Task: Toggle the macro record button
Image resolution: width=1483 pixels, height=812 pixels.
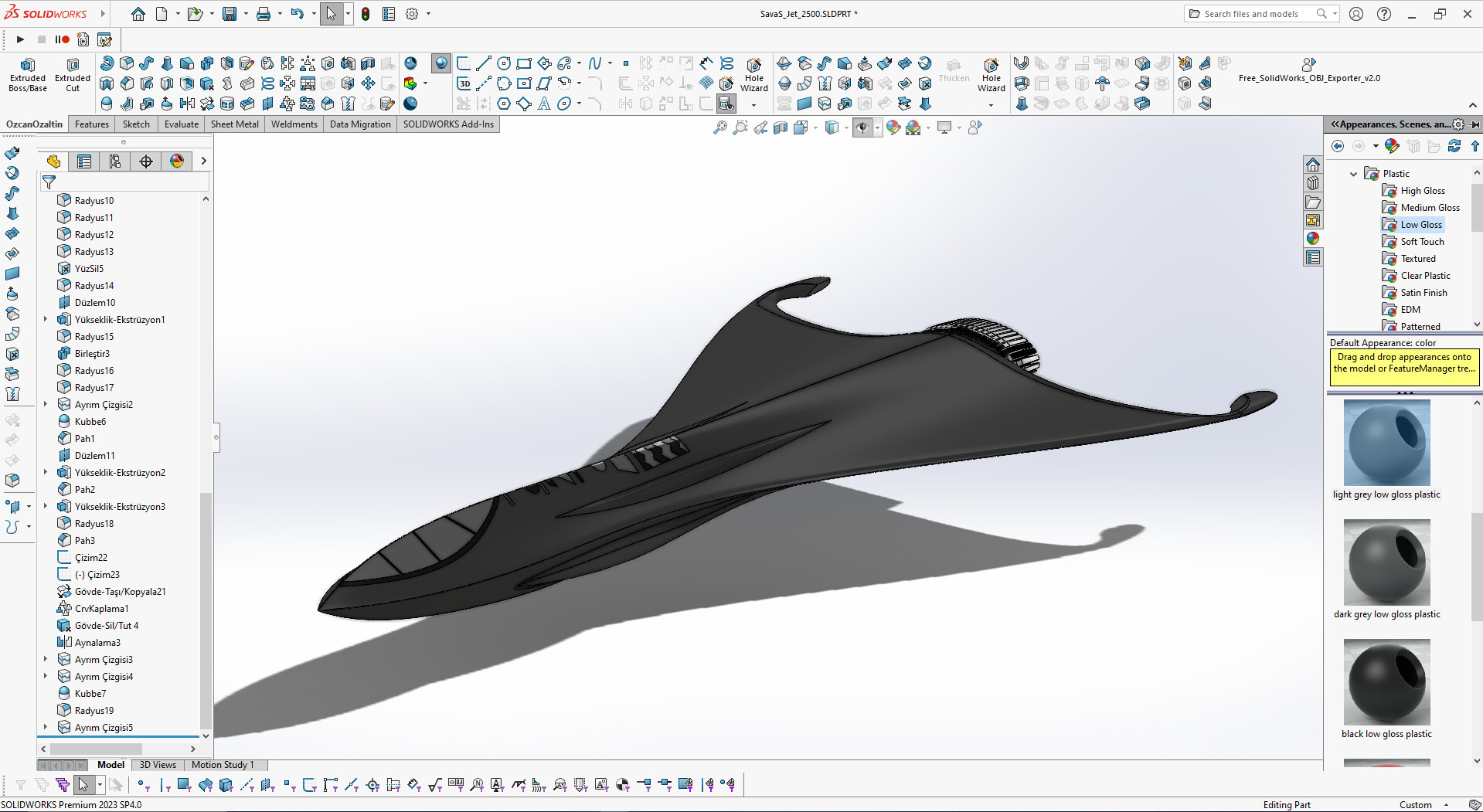Action: point(62,39)
